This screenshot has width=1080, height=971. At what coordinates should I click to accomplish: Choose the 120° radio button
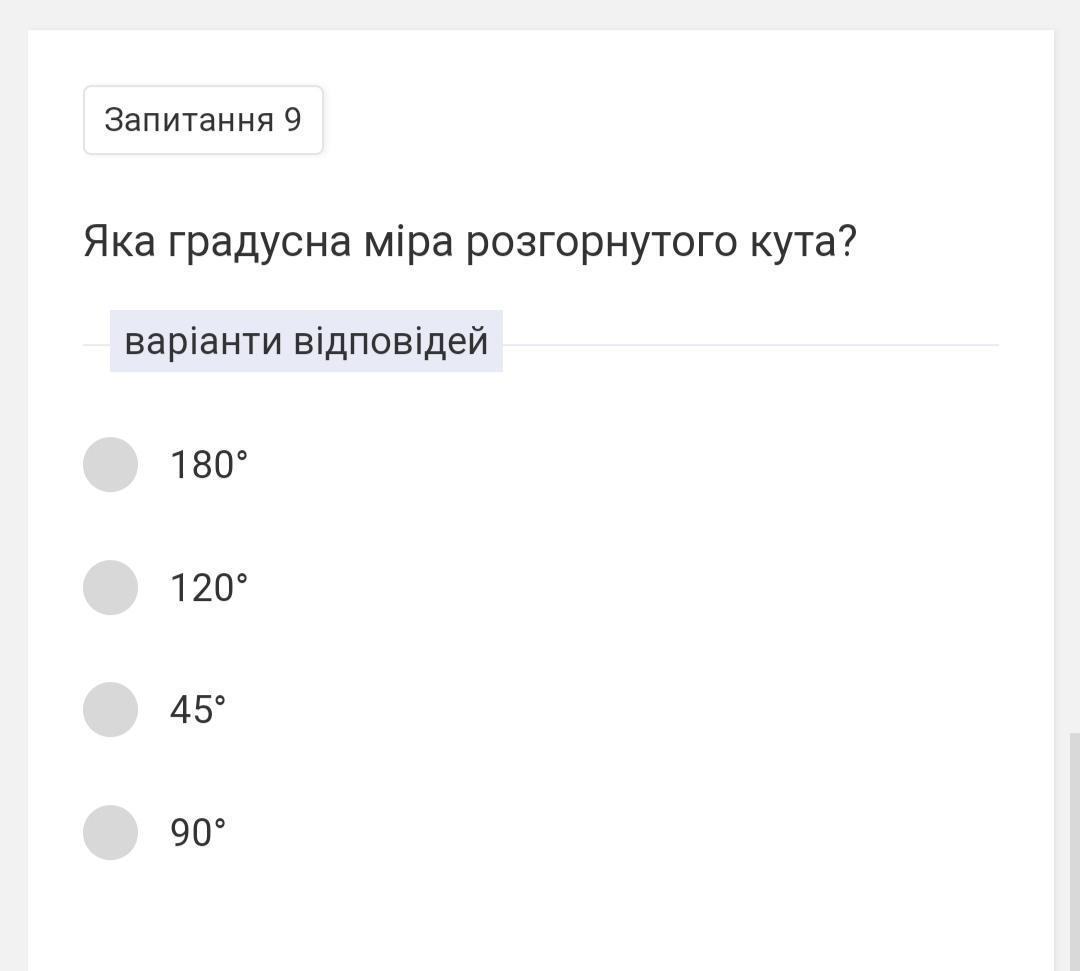(110, 587)
